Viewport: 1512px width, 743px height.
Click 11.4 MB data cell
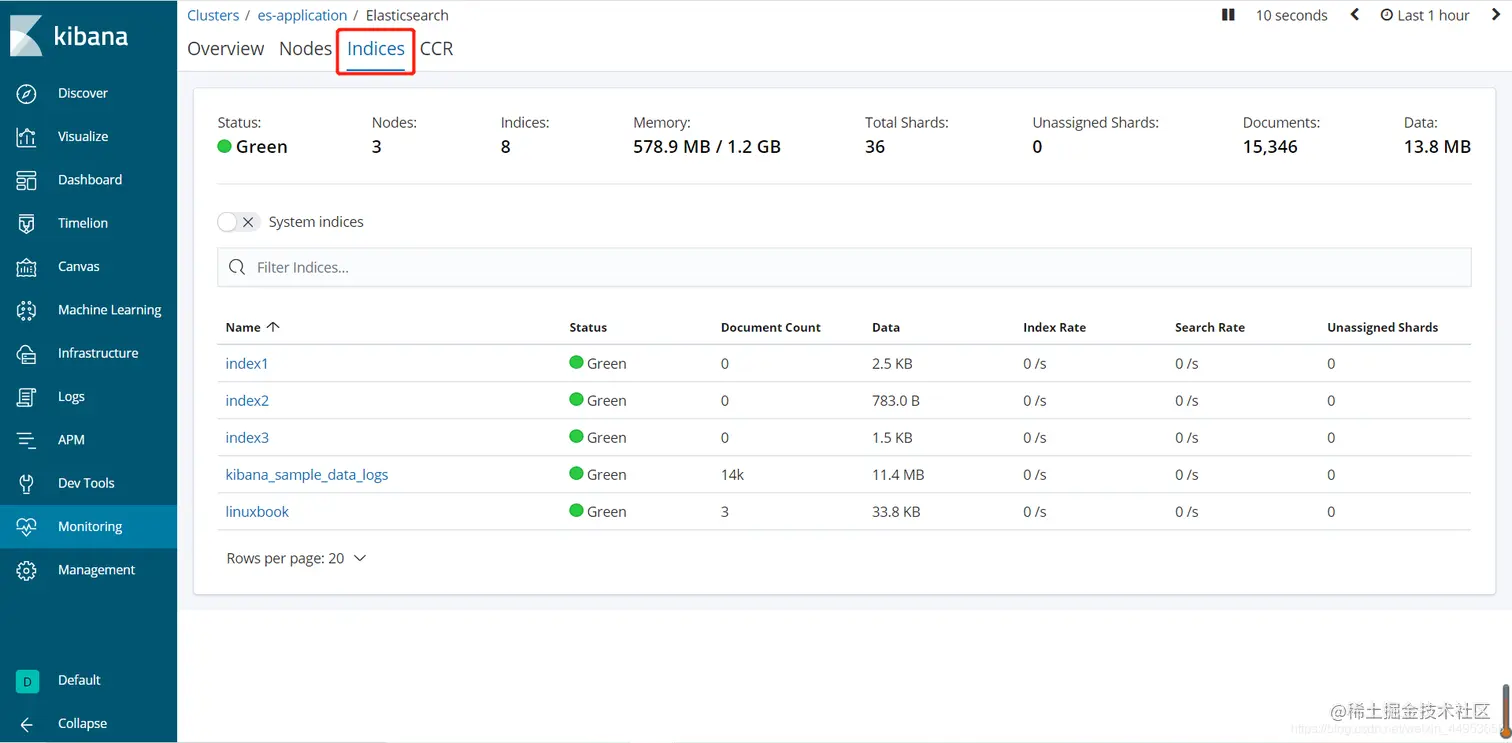pyautogui.click(x=898, y=474)
